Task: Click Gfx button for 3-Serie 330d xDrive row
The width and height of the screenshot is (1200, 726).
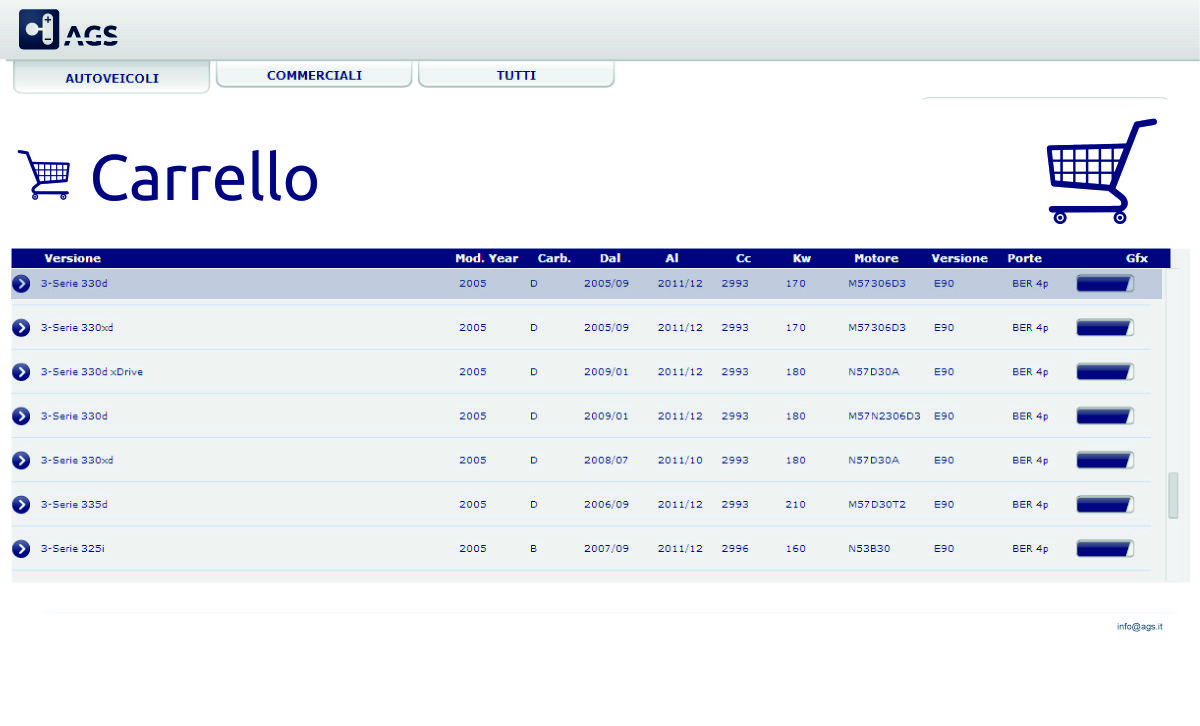Action: (x=1105, y=372)
